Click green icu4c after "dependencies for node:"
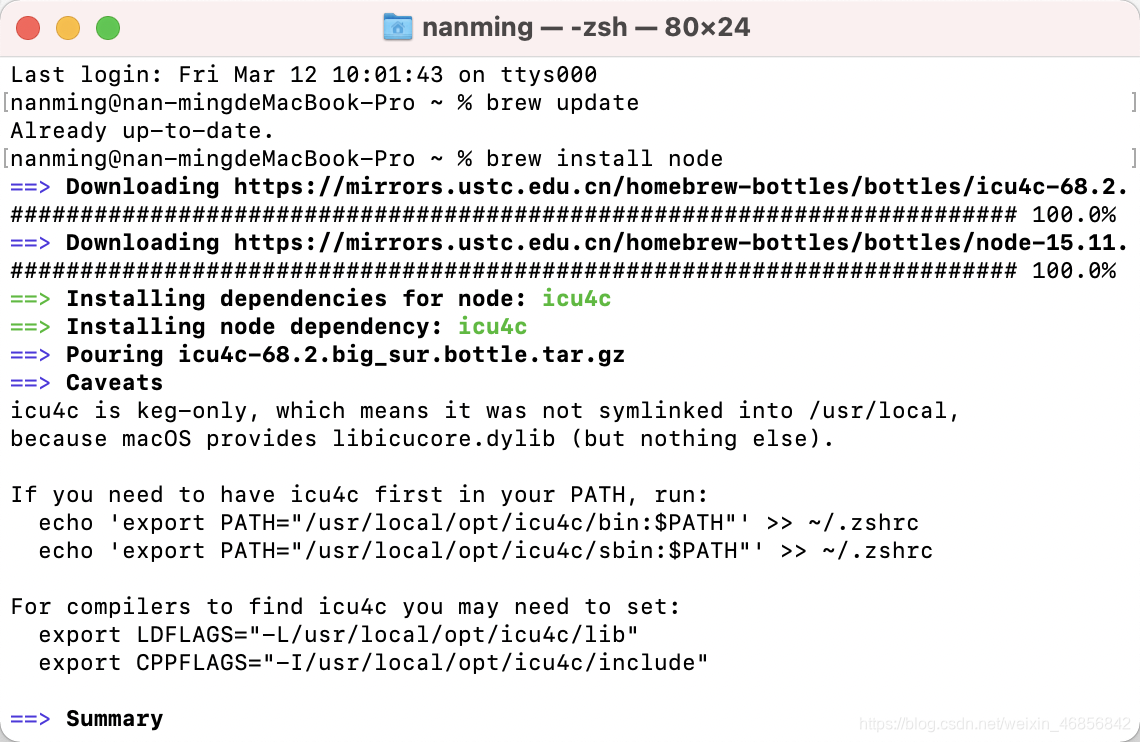 [x=576, y=299]
